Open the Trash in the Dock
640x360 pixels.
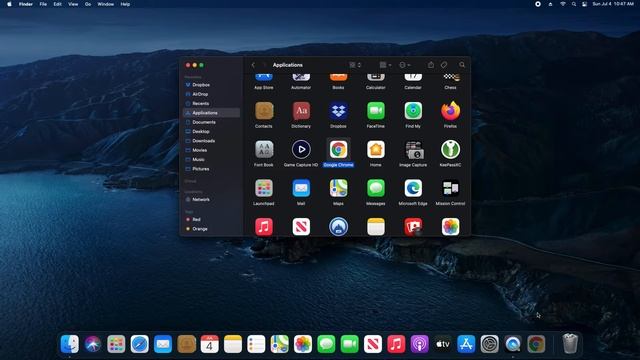tap(570, 344)
